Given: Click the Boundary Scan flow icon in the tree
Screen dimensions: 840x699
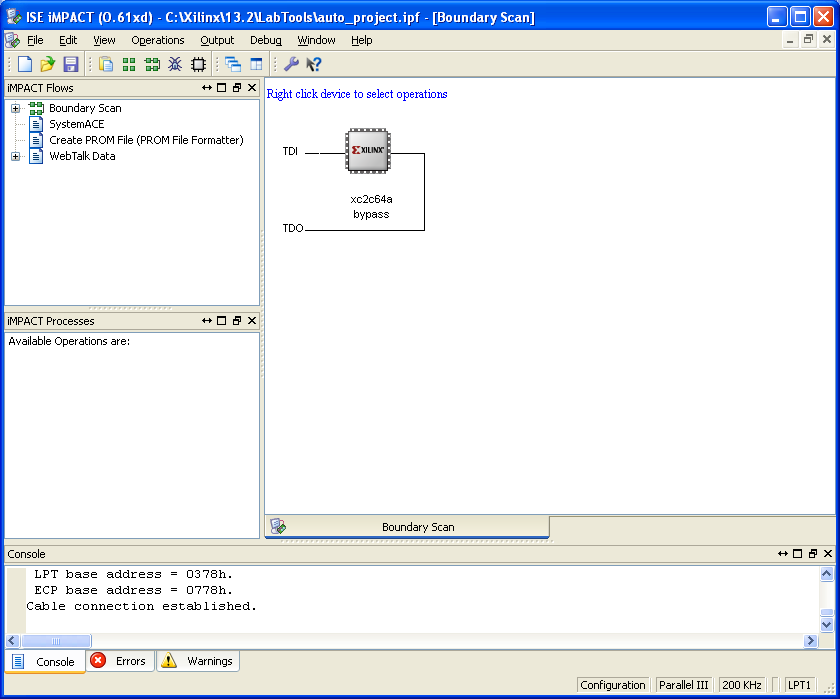Looking at the screenshot, I should coord(36,108).
